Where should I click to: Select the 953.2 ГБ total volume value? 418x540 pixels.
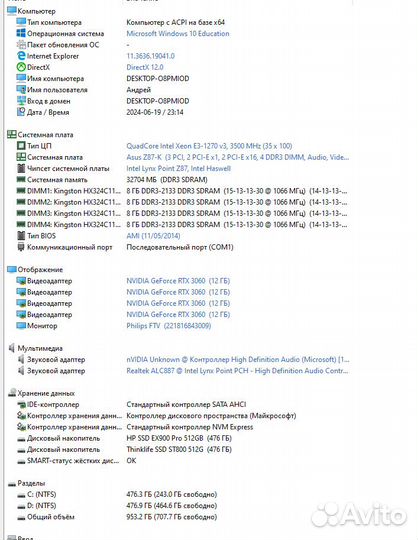(x=171, y=517)
